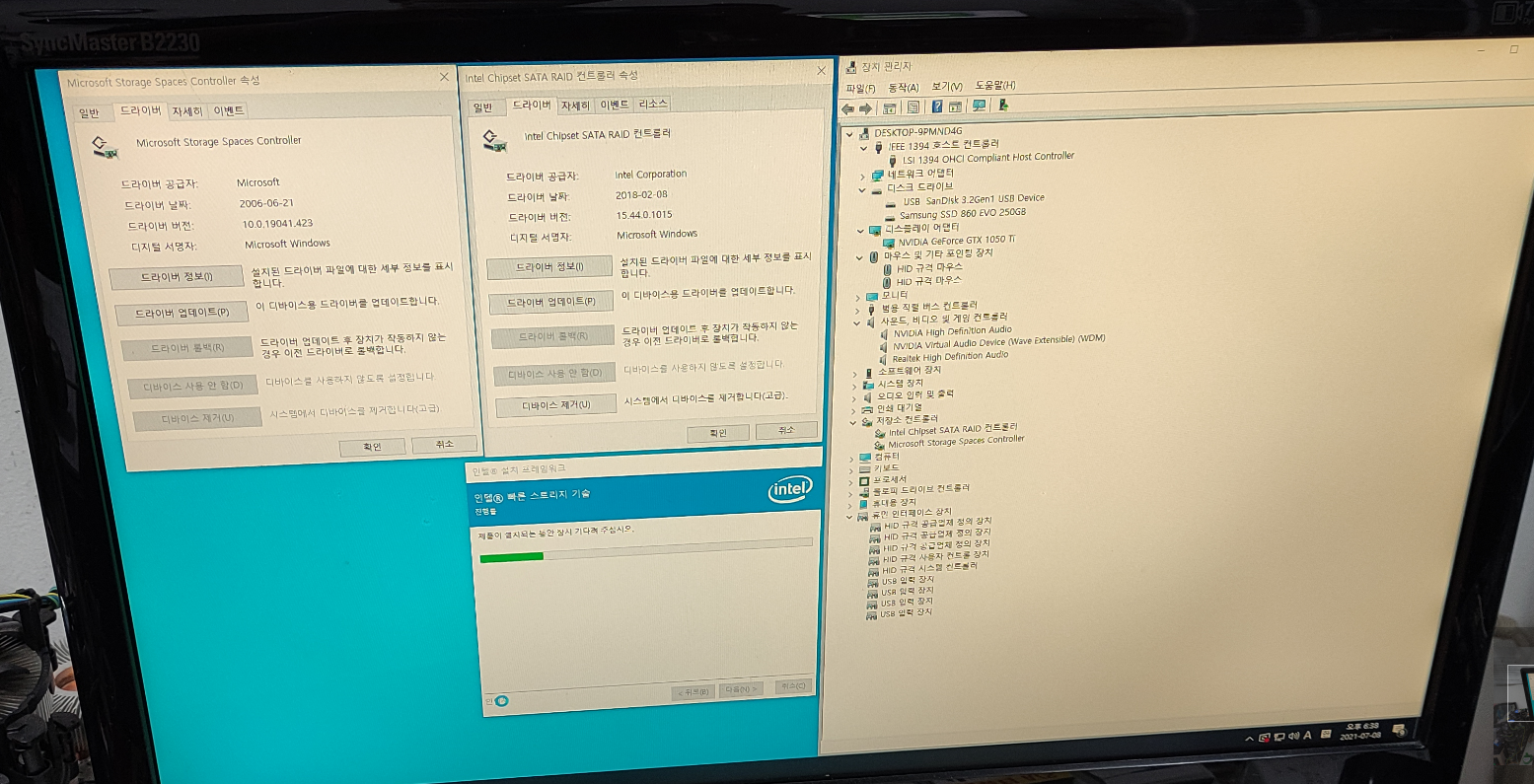
Task: Open the 파일(F) menu in Device Manager
Action: [x=859, y=90]
